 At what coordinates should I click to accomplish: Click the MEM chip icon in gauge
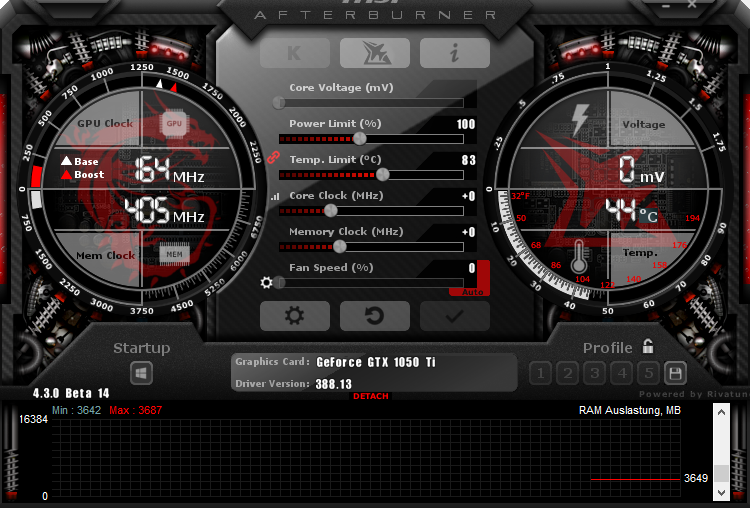pos(174,254)
